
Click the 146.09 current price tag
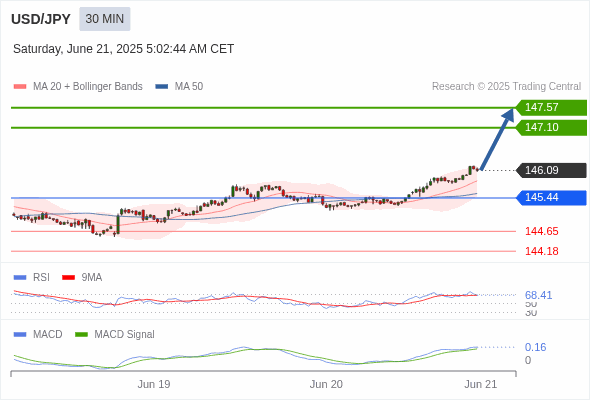click(x=551, y=170)
